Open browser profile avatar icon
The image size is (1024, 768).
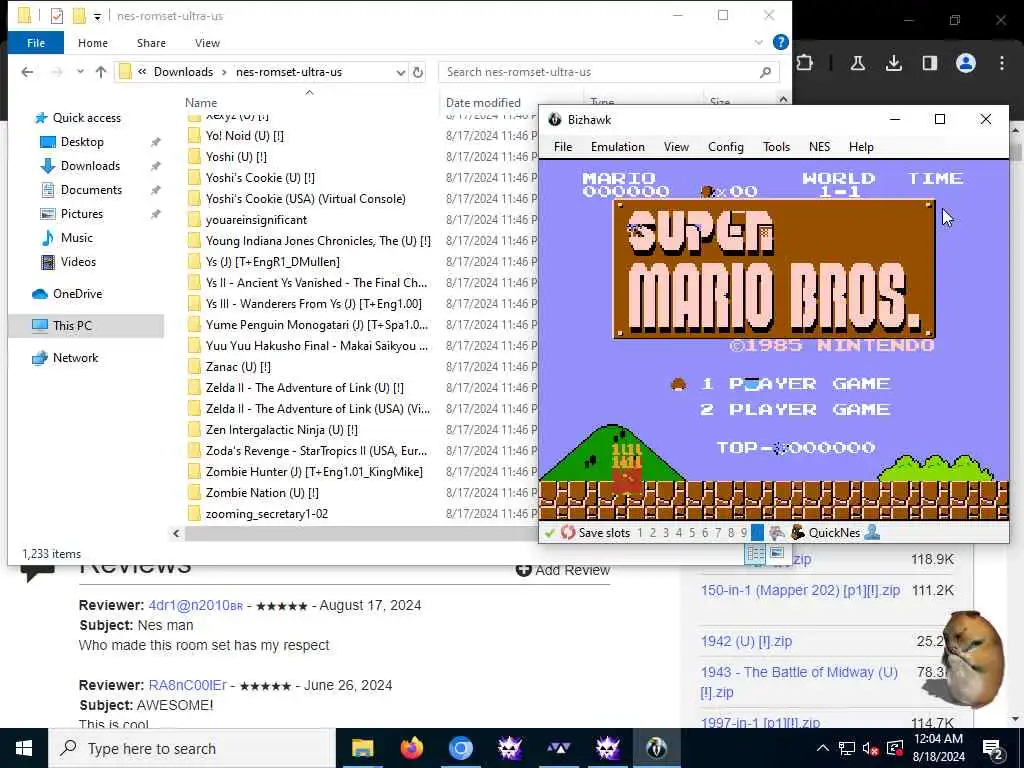pos(966,63)
